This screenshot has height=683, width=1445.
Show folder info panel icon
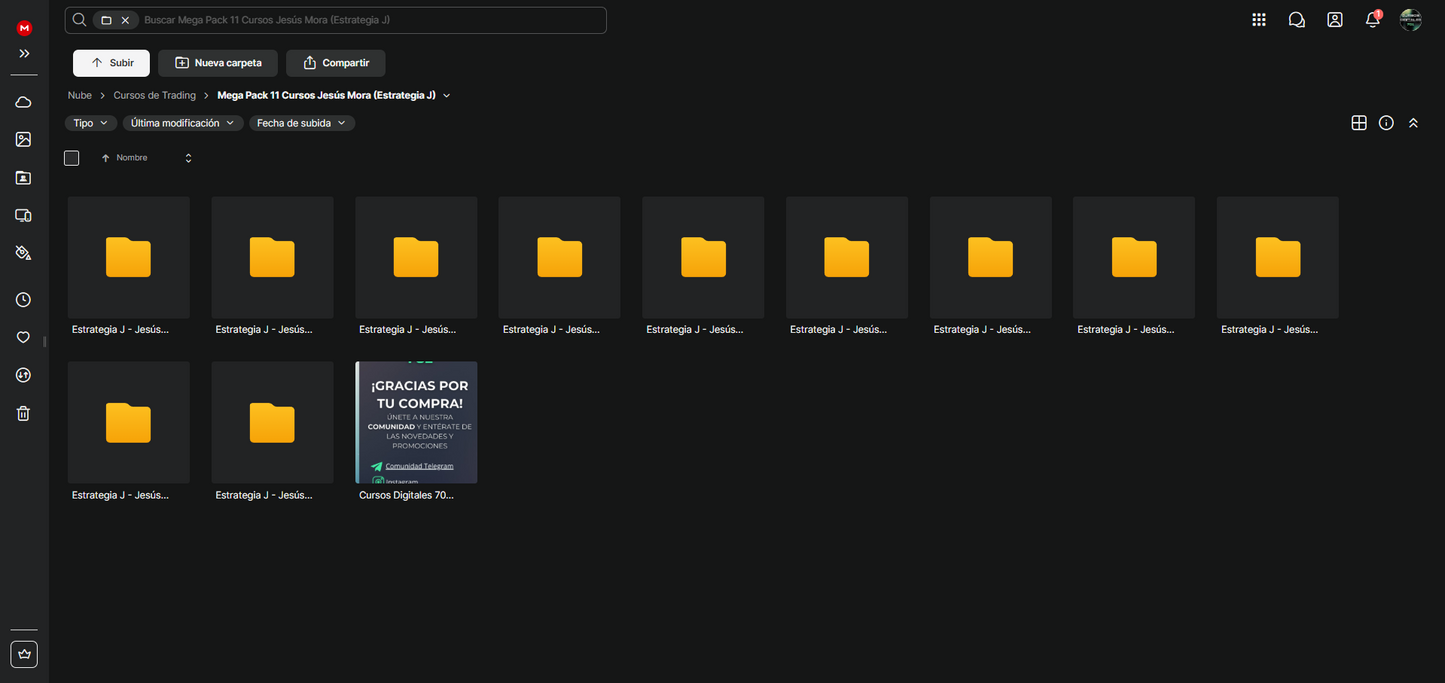[x=1386, y=123]
